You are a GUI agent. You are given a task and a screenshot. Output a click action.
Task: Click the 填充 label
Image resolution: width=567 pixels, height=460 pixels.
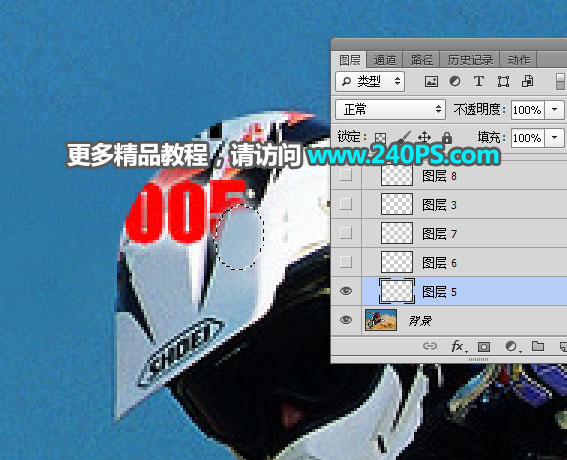tap(491, 137)
